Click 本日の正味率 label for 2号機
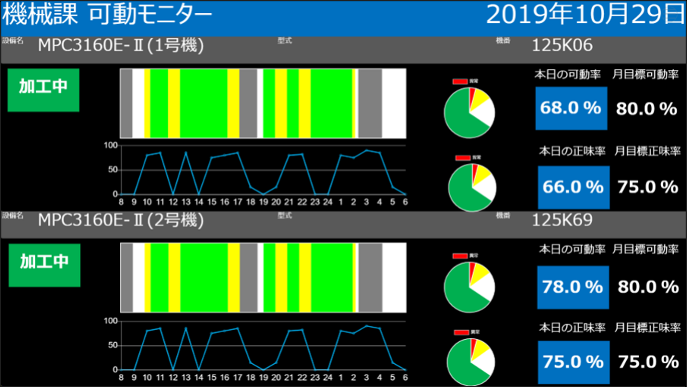 [572, 328]
